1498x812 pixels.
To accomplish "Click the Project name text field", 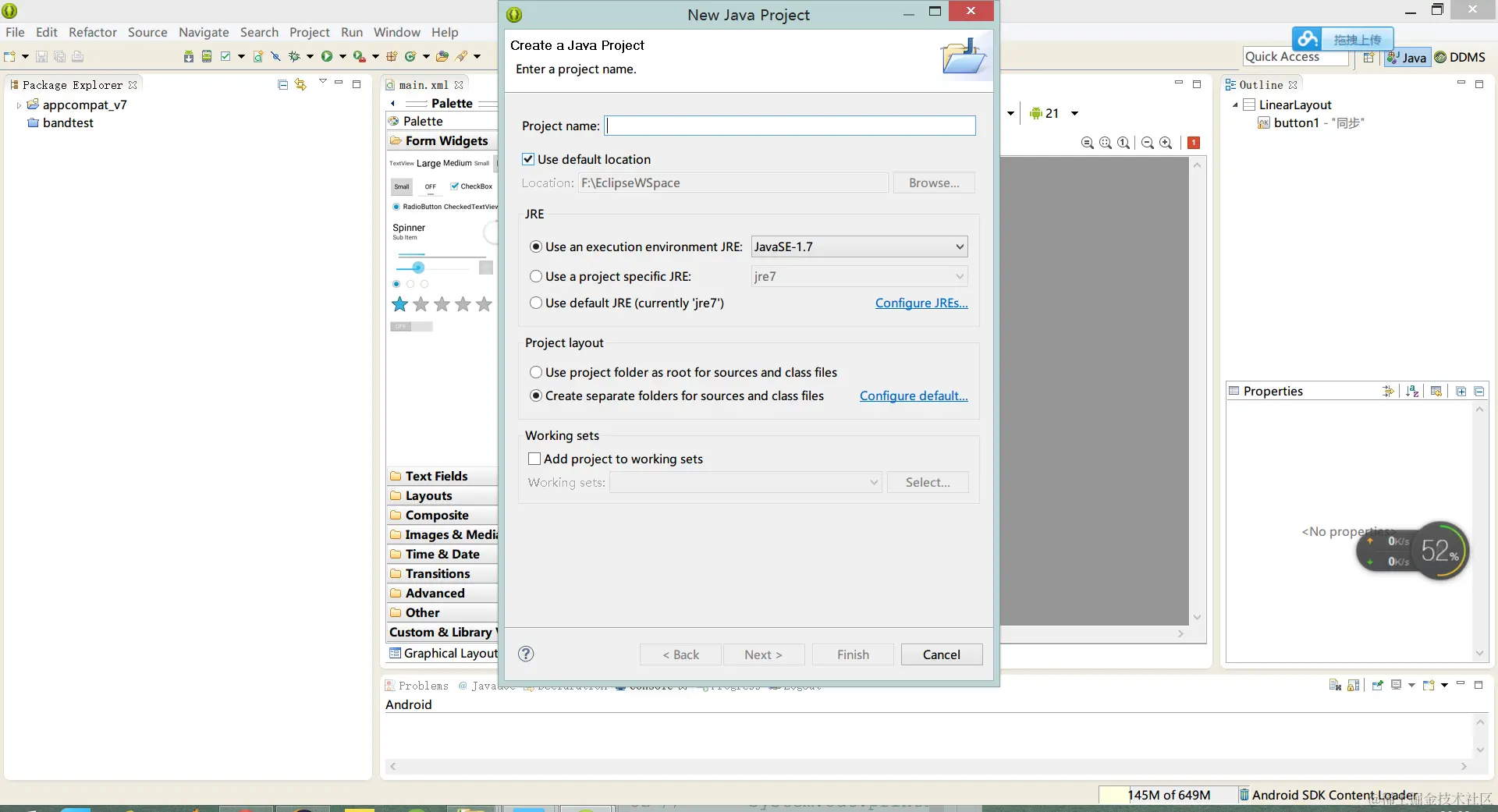I will [x=790, y=126].
